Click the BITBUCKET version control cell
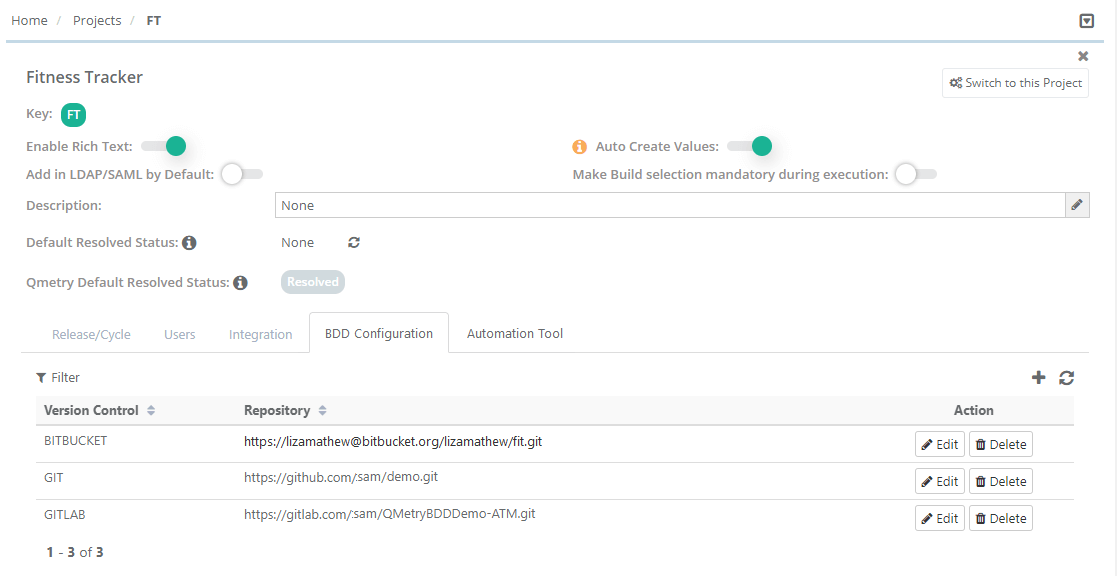Image resolution: width=1117 pixels, height=576 pixels. point(76,441)
